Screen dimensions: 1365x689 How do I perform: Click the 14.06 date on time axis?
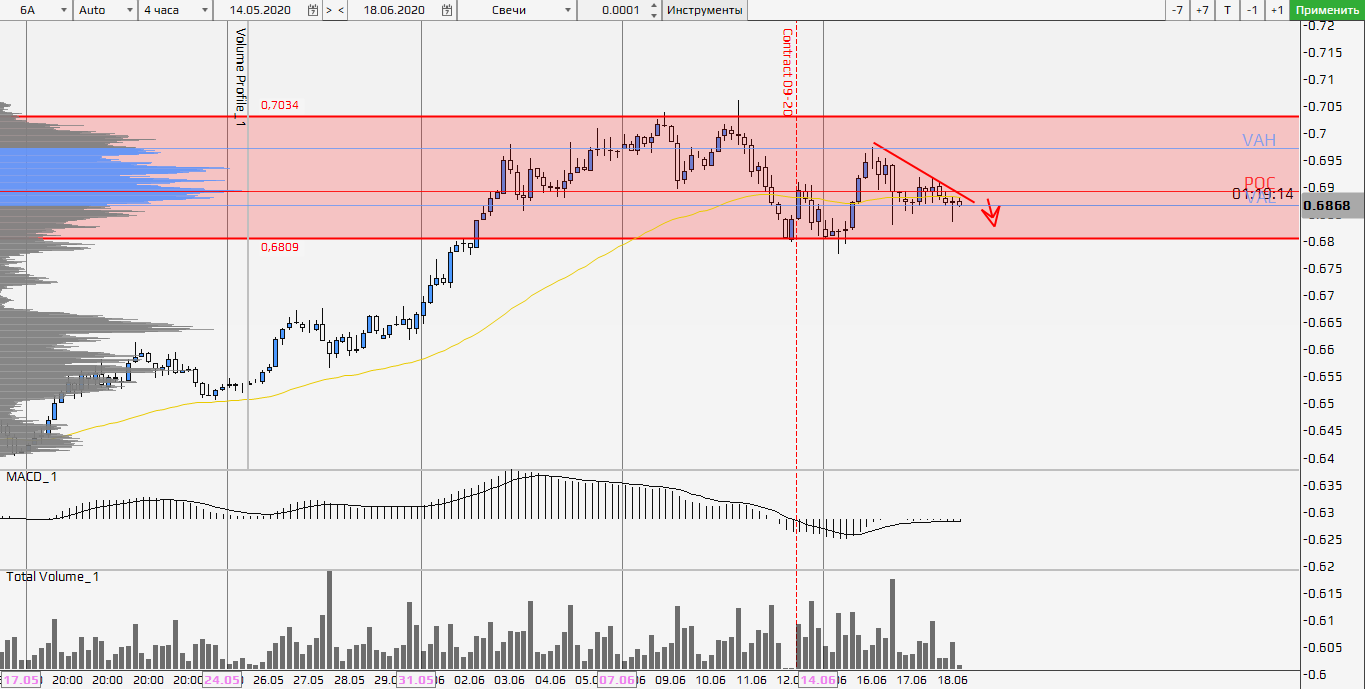point(818,680)
